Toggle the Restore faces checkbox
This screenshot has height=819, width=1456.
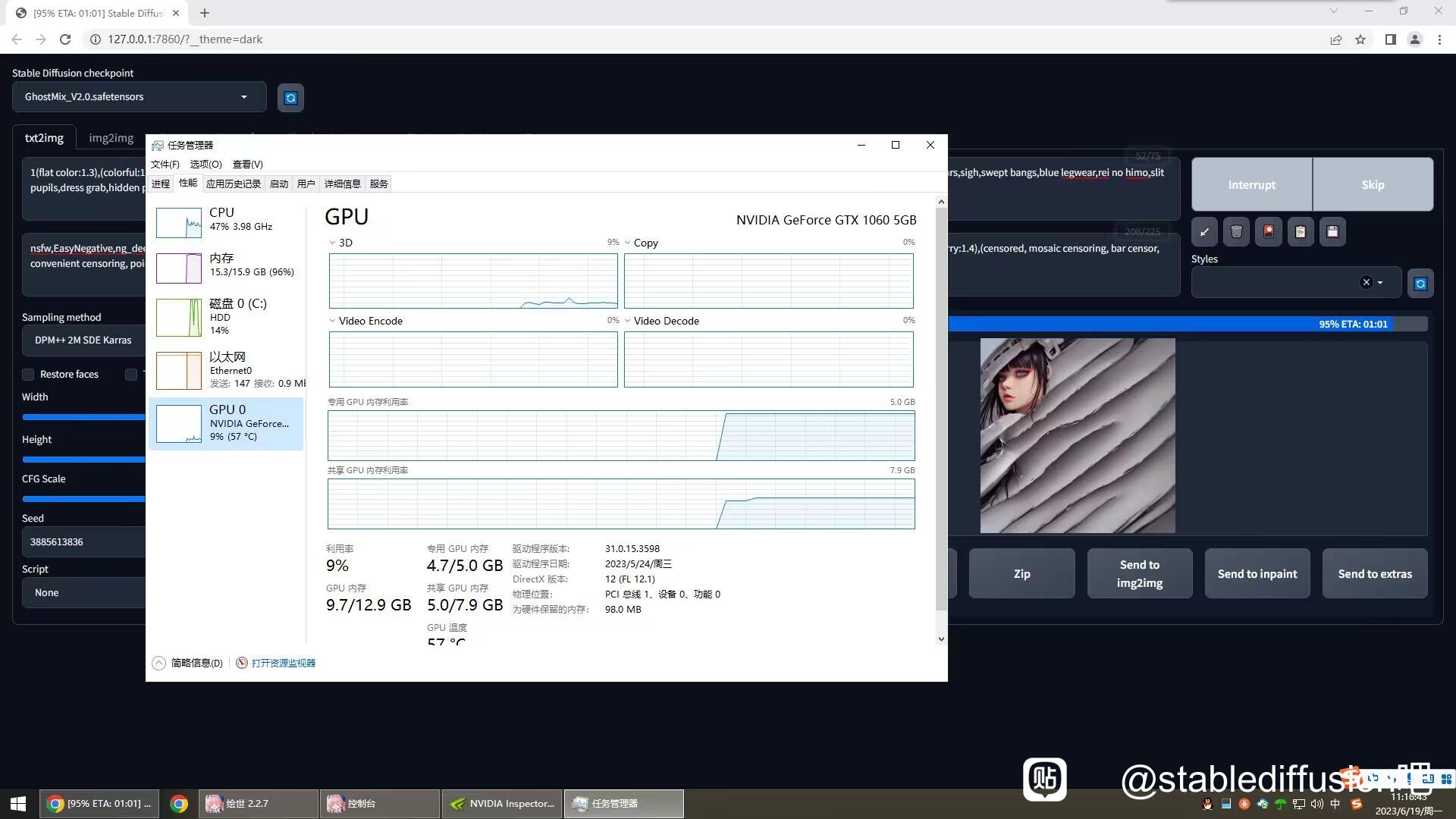28,375
